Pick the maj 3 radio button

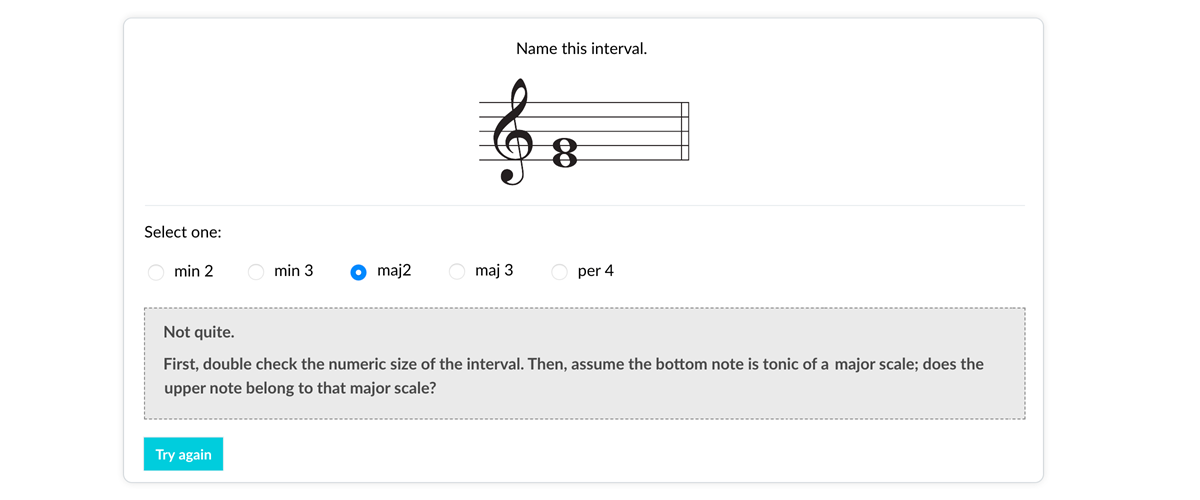pyautogui.click(x=457, y=272)
